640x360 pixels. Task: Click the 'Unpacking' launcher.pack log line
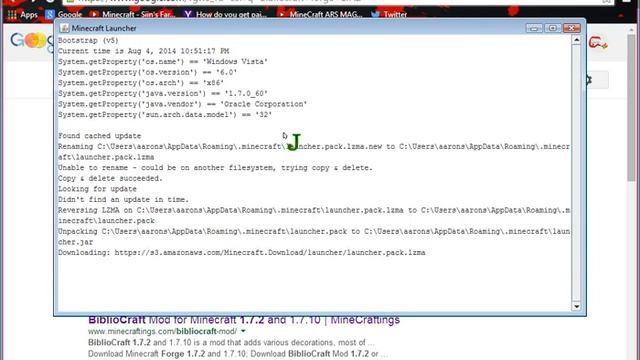point(314,237)
